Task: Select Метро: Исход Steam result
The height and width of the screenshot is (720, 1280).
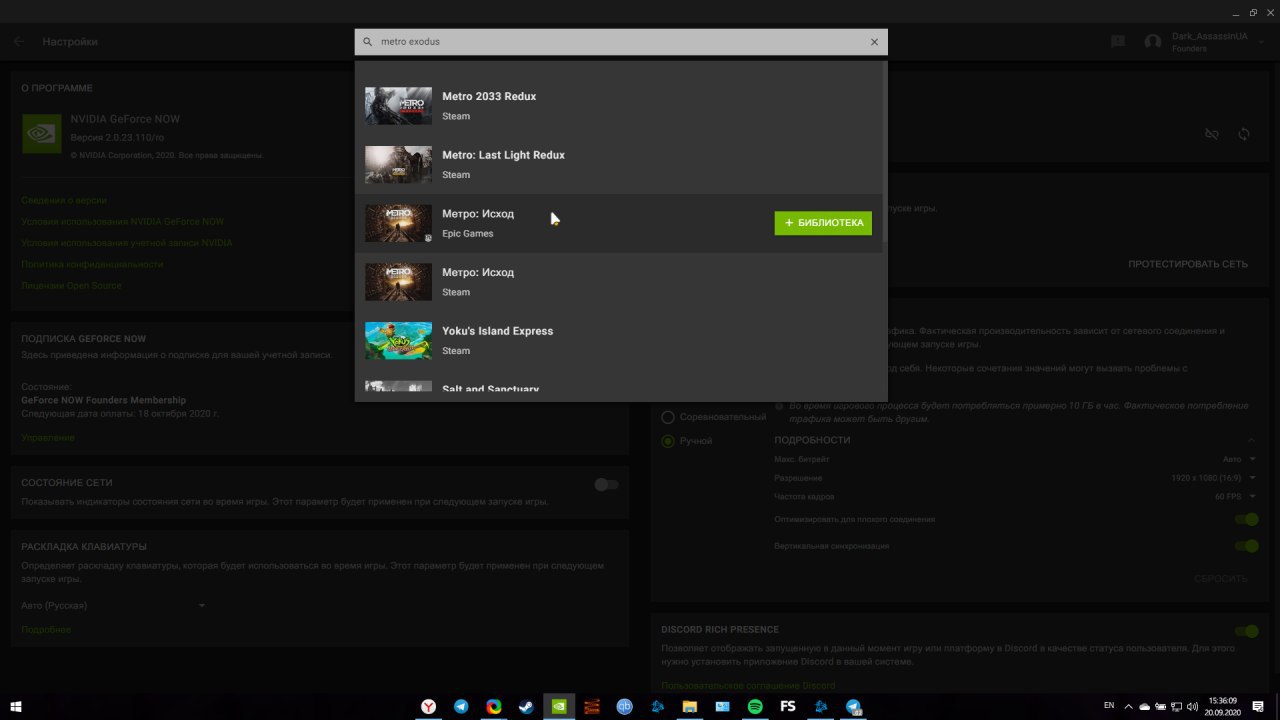Action: click(621, 282)
